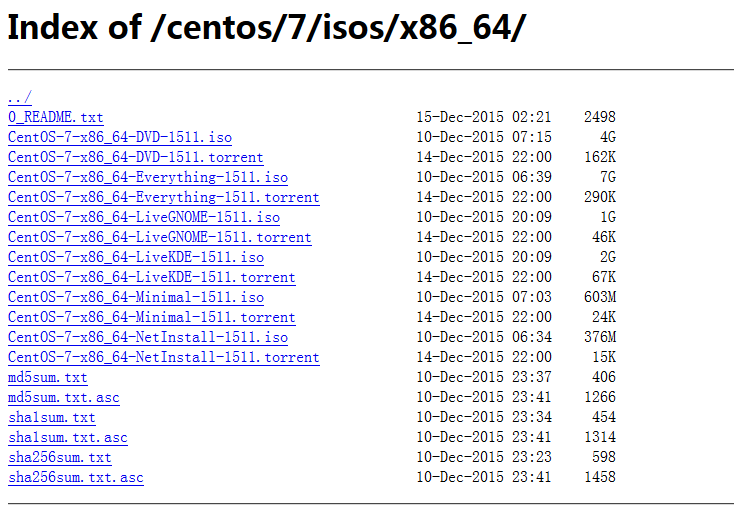Open the parent directory ../ link
The image size is (734, 514).
20,97
